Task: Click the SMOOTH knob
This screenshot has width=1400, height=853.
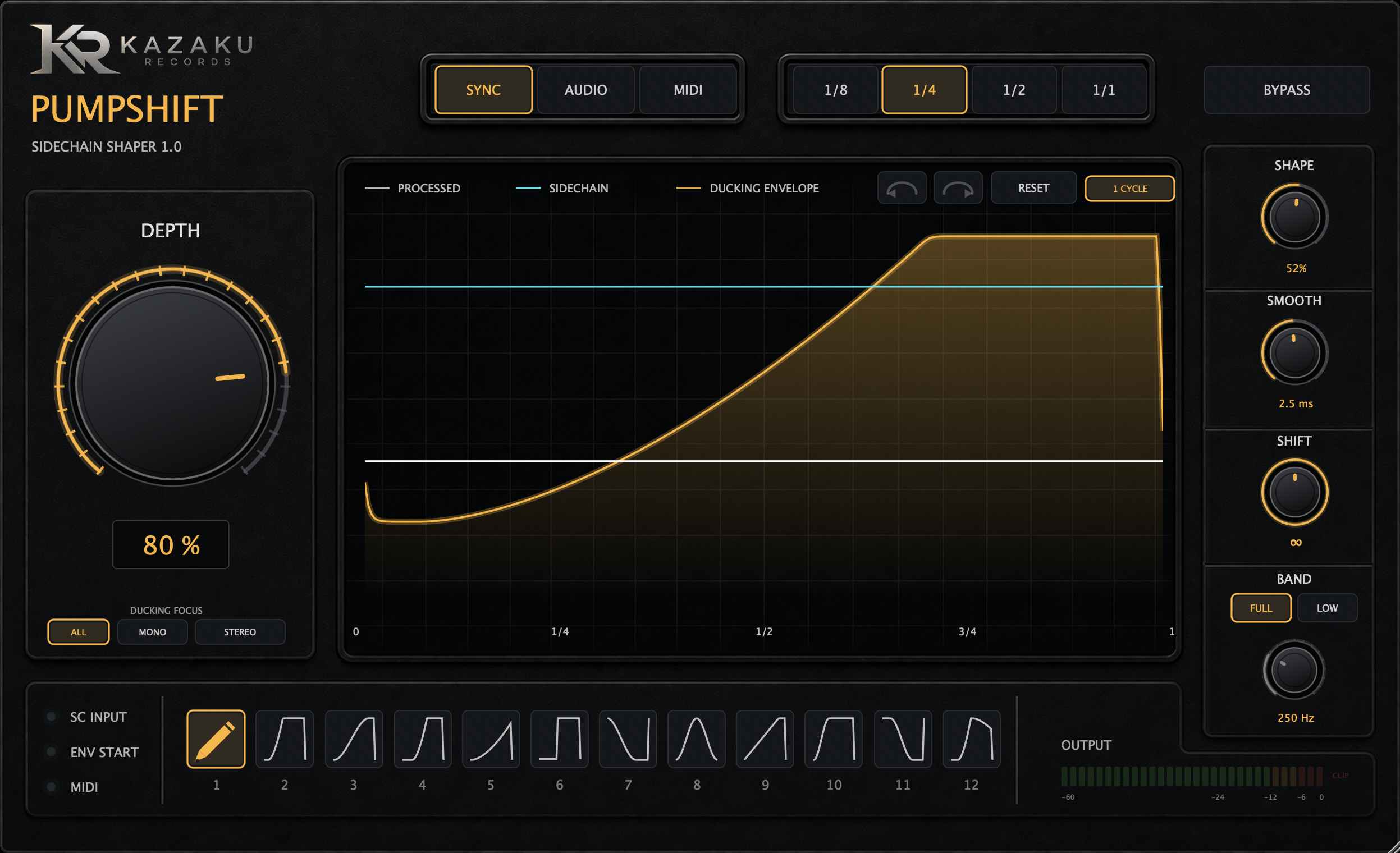Action: (x=1294, y=352)
